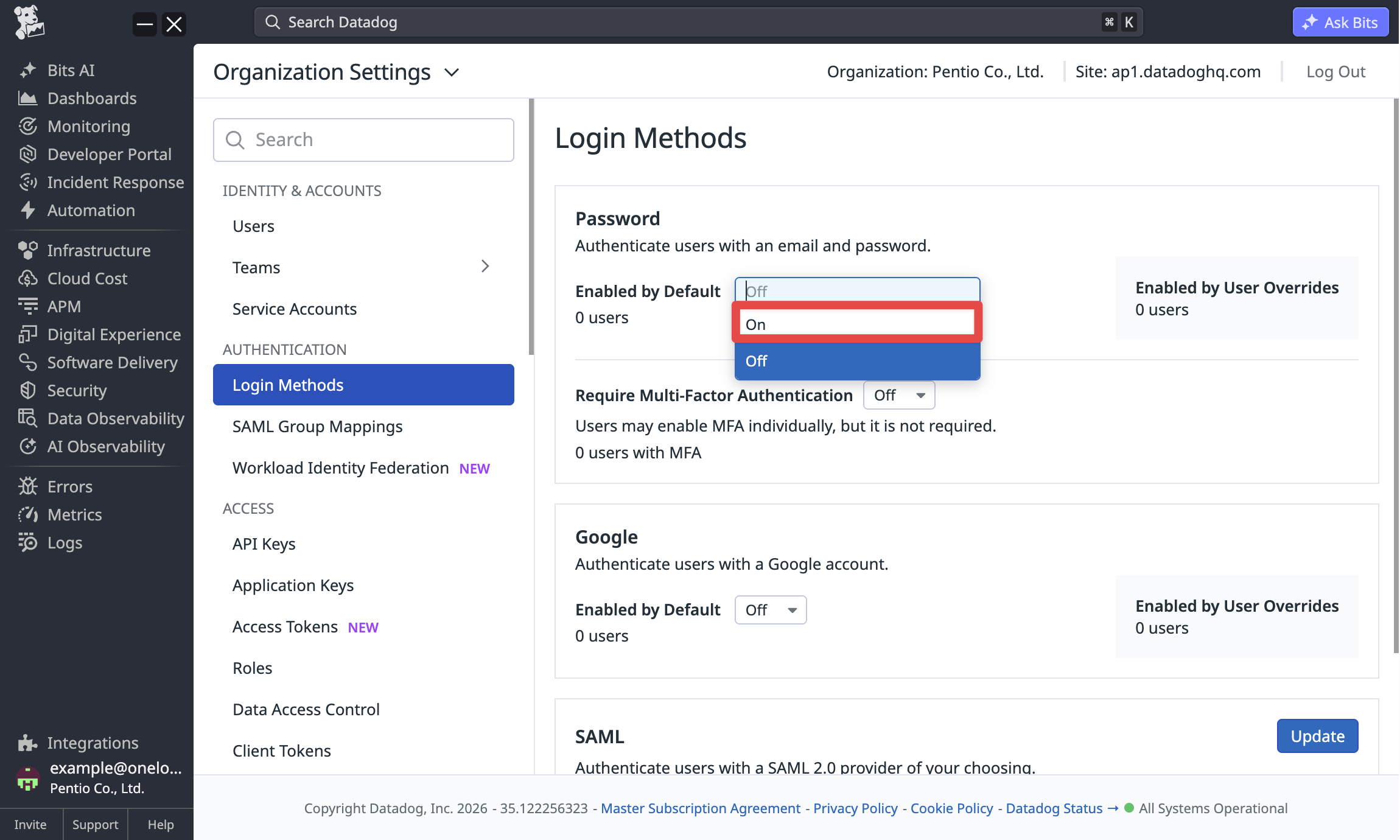The image size is (1400, 840).
Task: Focus the settings Search field
Action: tap(363, 140)
